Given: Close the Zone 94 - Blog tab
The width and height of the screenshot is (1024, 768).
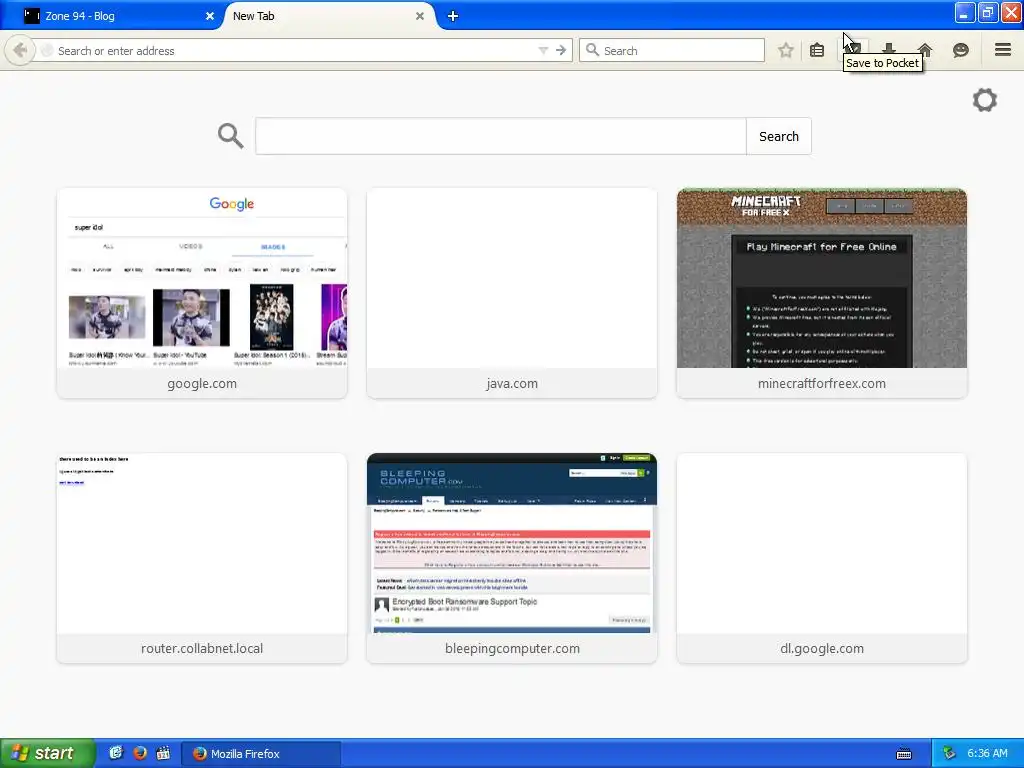Looking at the screenshot, I should (x=210, y=16).
